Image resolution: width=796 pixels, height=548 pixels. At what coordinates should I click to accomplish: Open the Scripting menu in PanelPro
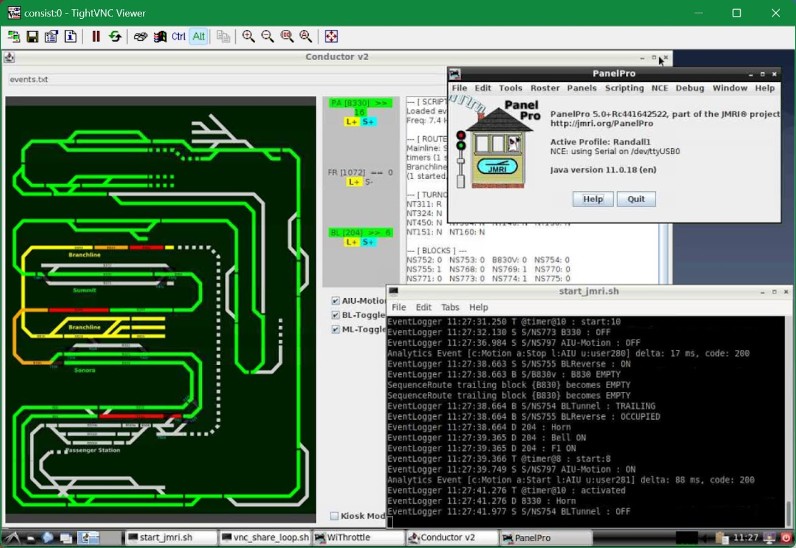624,88
